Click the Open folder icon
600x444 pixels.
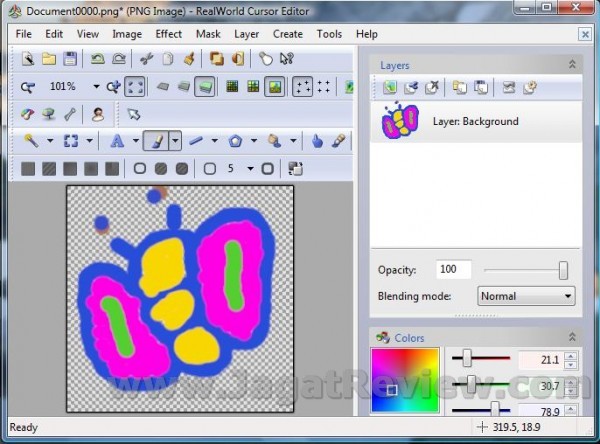point(49,60)
